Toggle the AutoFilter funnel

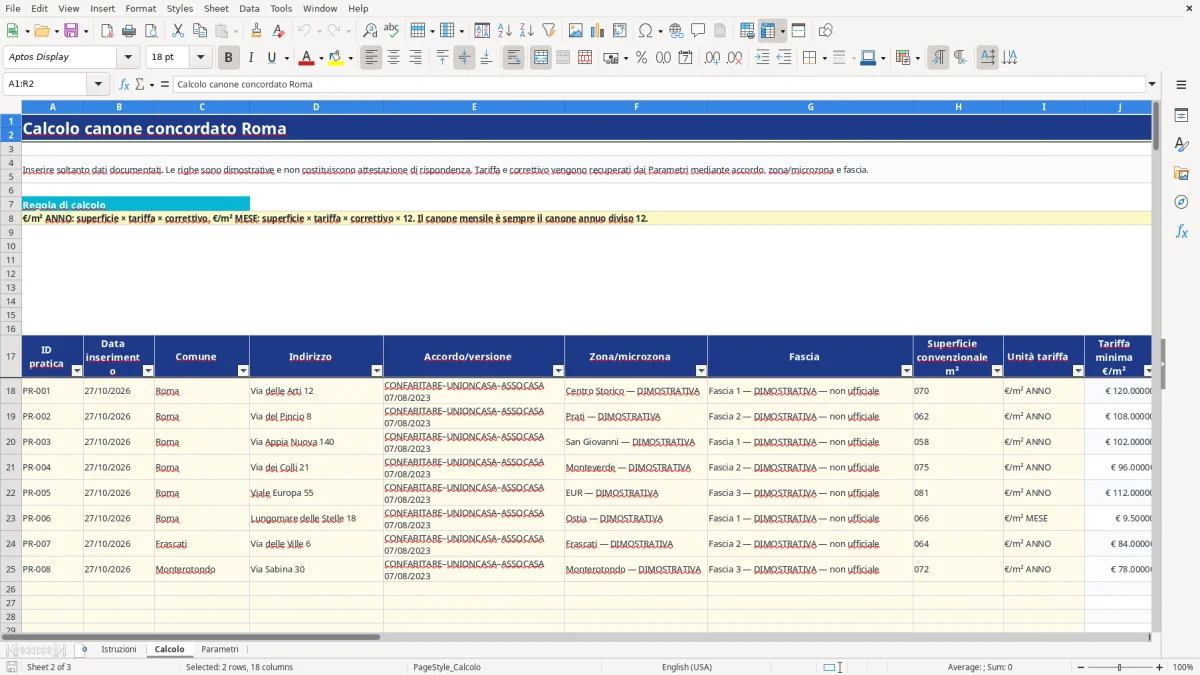pos(548,31)
